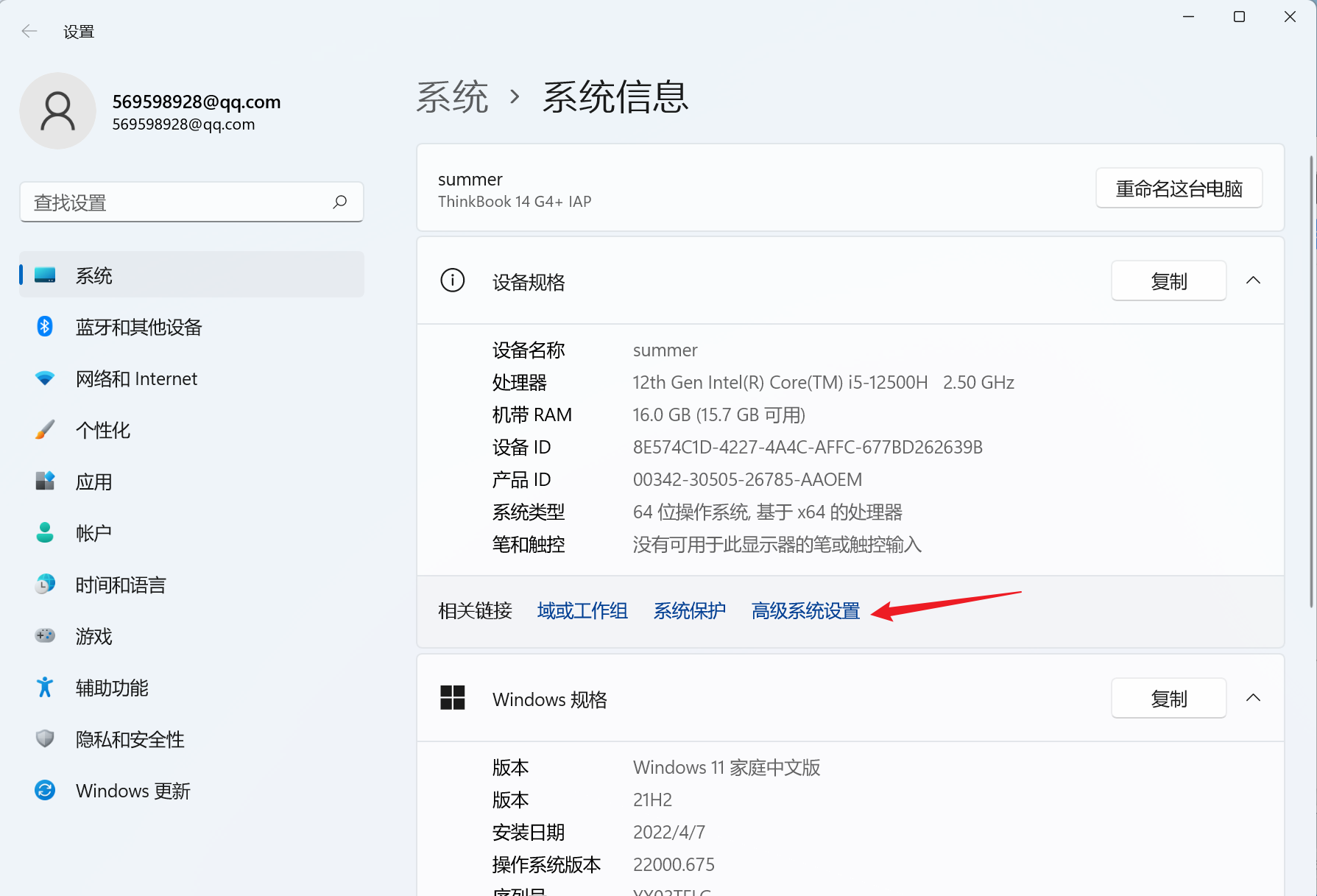Click the 设备名称 value summer
Viewport: 1317px width, 896px height.
(665, 350)
